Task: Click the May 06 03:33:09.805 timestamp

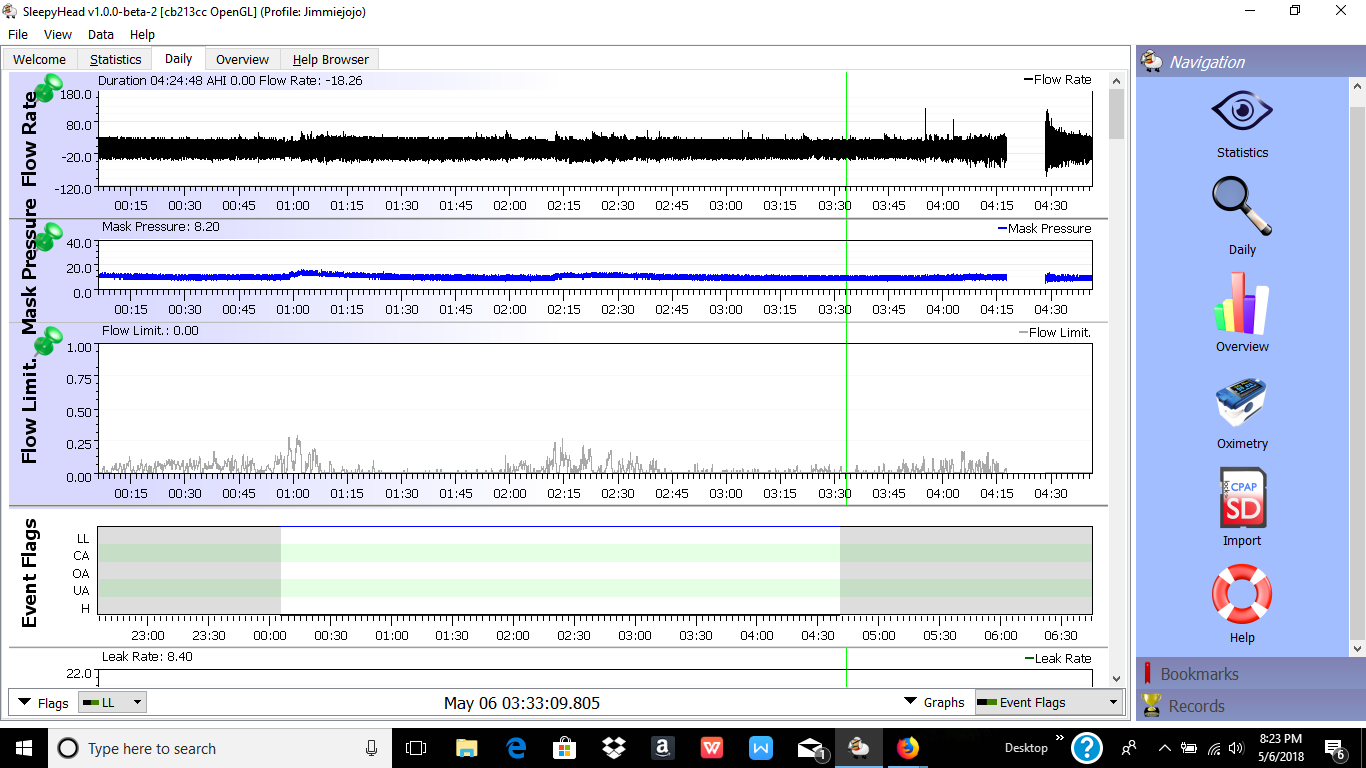Action: [522, 703]
